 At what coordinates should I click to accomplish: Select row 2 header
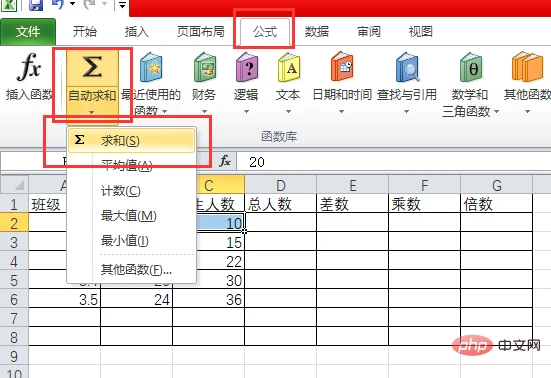point(14,223)
